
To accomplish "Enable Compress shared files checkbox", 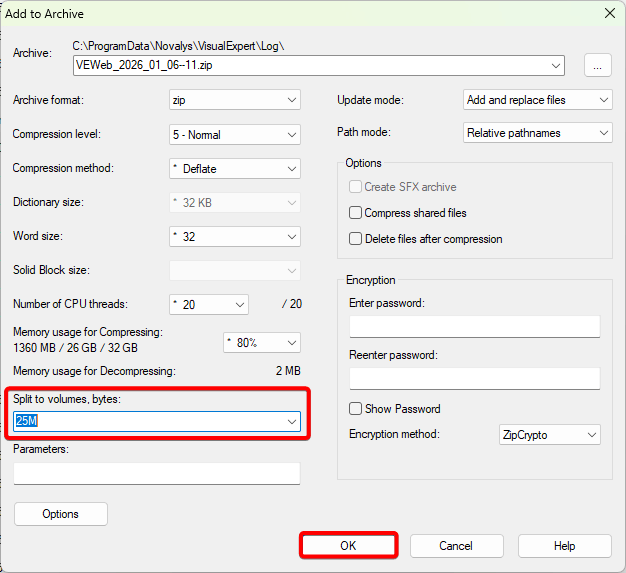I will click(x=355, y=213).
